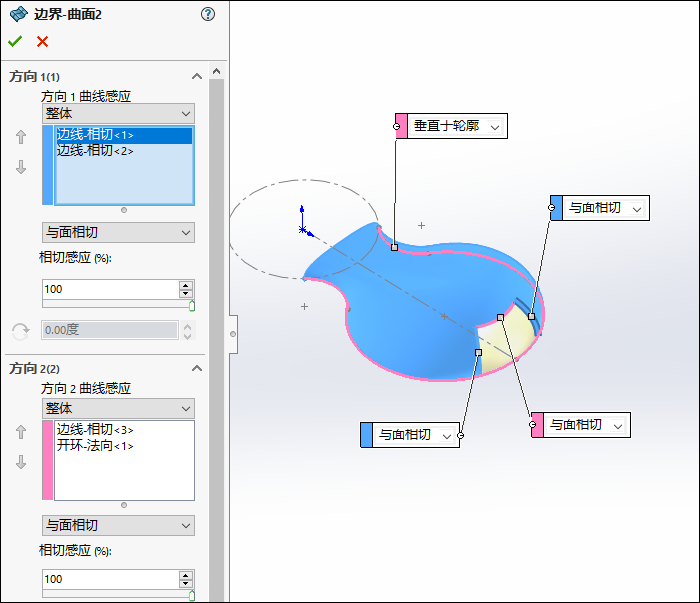
Task: Collapse the 方向 2(2) section
Action: coord(197,368)
